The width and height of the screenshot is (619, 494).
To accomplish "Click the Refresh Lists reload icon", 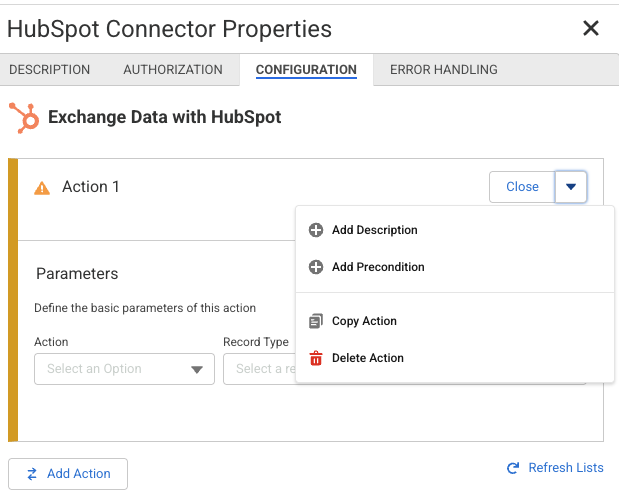I will tap(513, 468).
